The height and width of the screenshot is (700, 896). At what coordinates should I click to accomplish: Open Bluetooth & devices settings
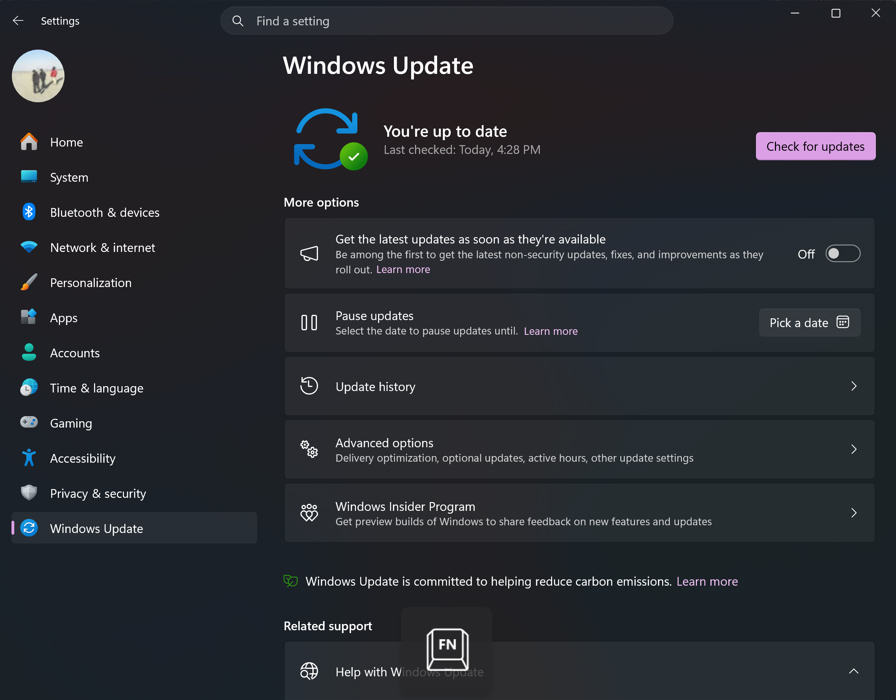pyautogui.click(x=134, y=213)
